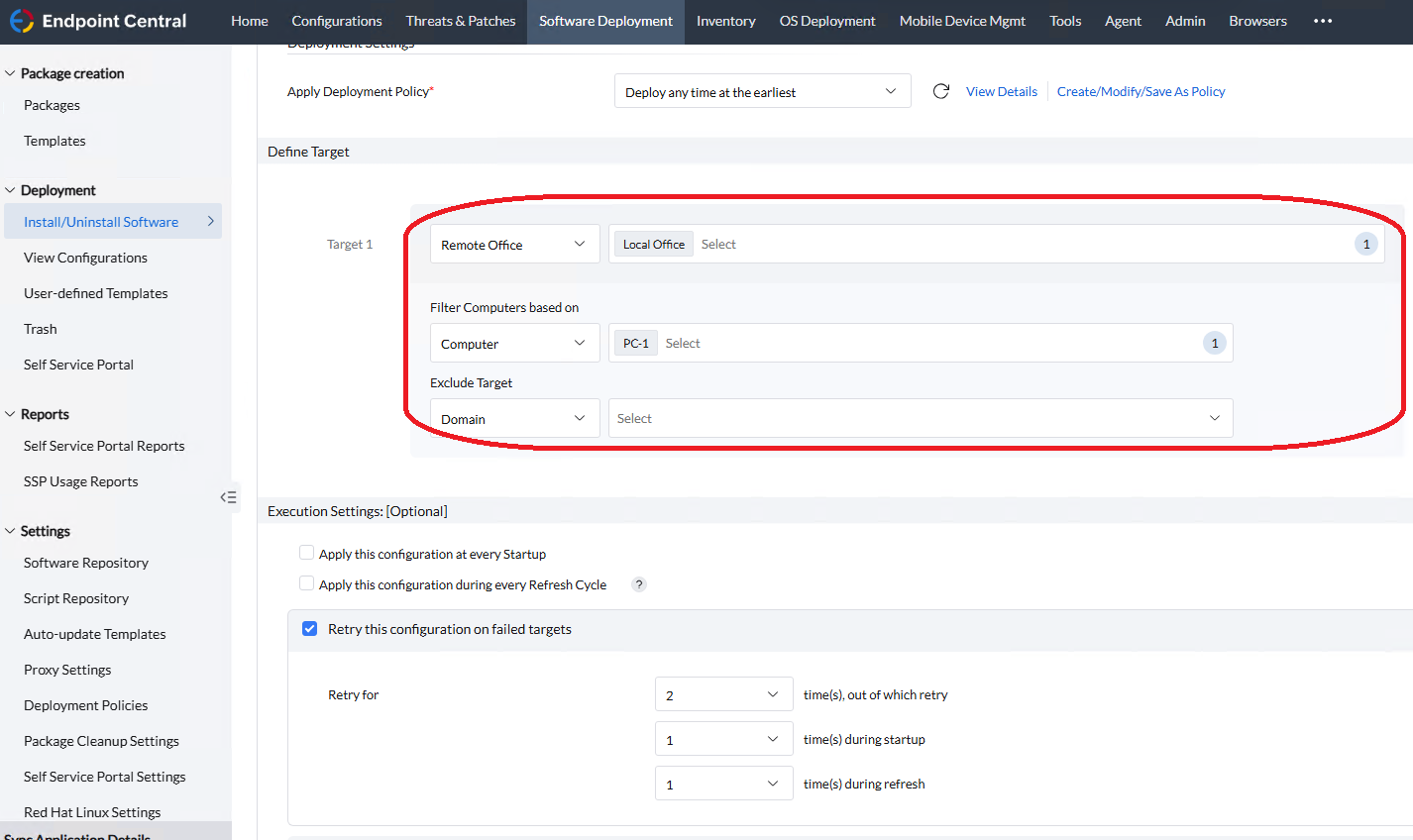Viewport: 1413px width, 840px height.
Task: Click the Endpoint Central logo icon
Action: tap(21, 21)
